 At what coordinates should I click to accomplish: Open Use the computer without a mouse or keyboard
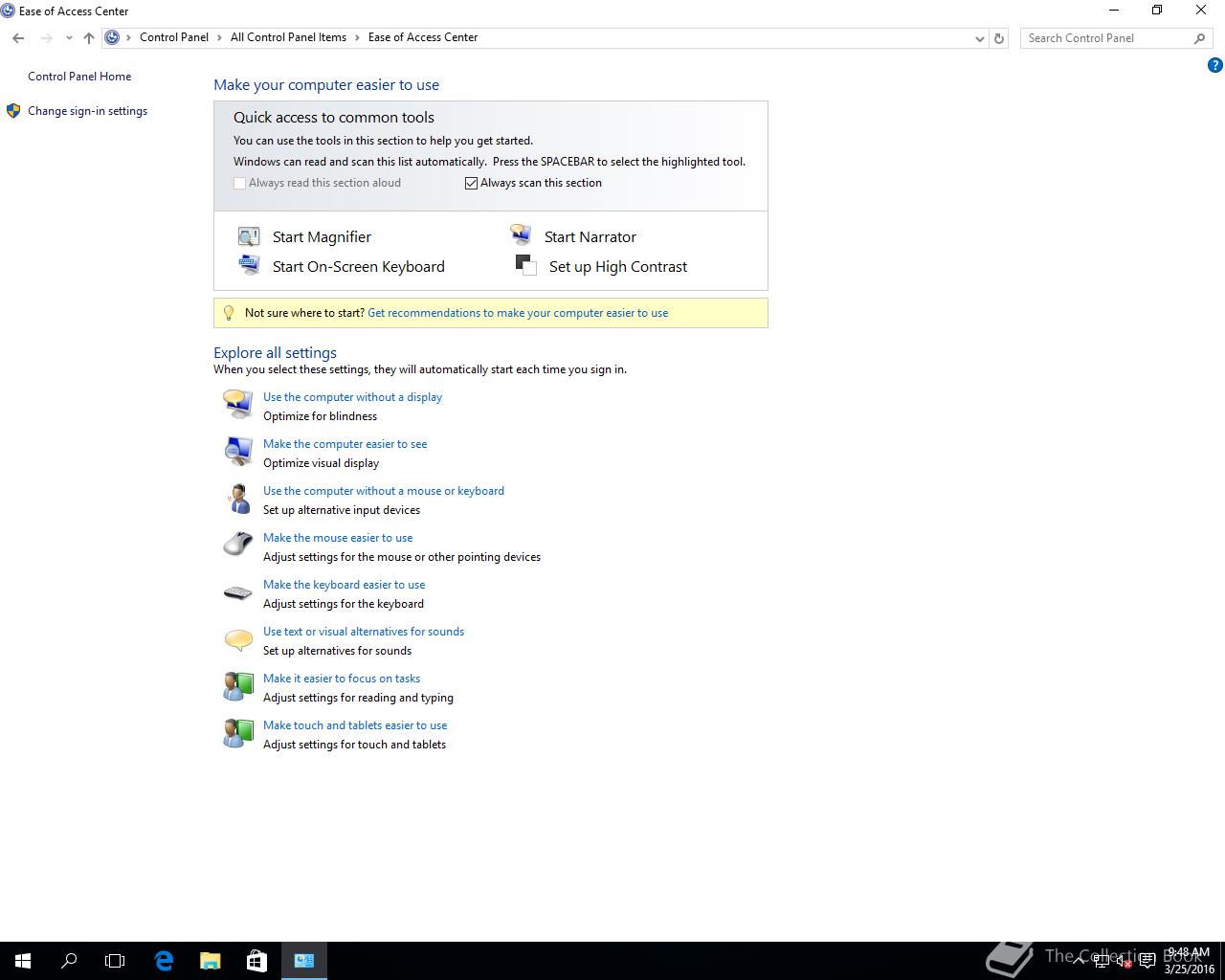pos(384,491)
